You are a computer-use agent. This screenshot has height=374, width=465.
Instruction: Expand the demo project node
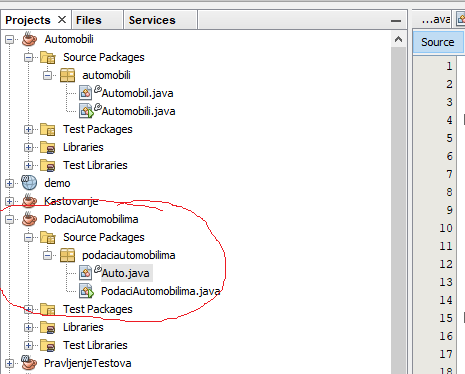tap(10, 183)
